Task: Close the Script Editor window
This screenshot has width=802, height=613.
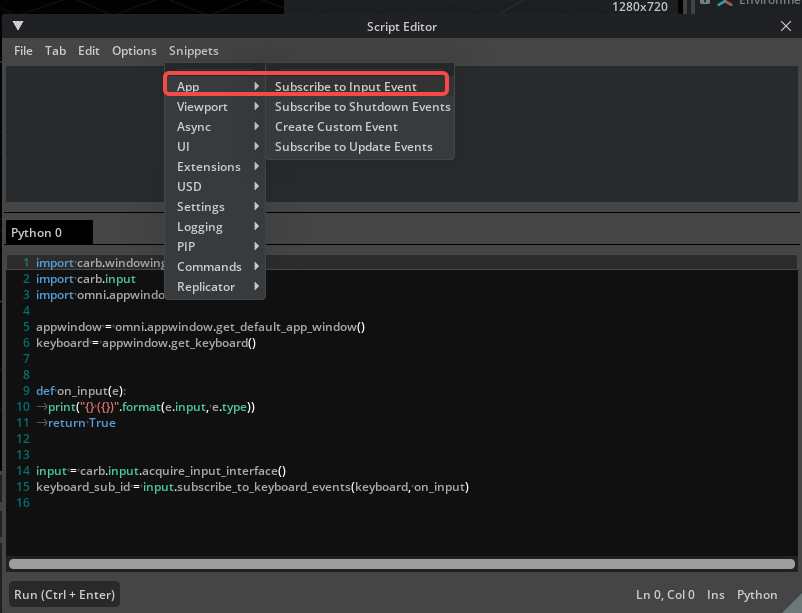Action: click(786, 26)
